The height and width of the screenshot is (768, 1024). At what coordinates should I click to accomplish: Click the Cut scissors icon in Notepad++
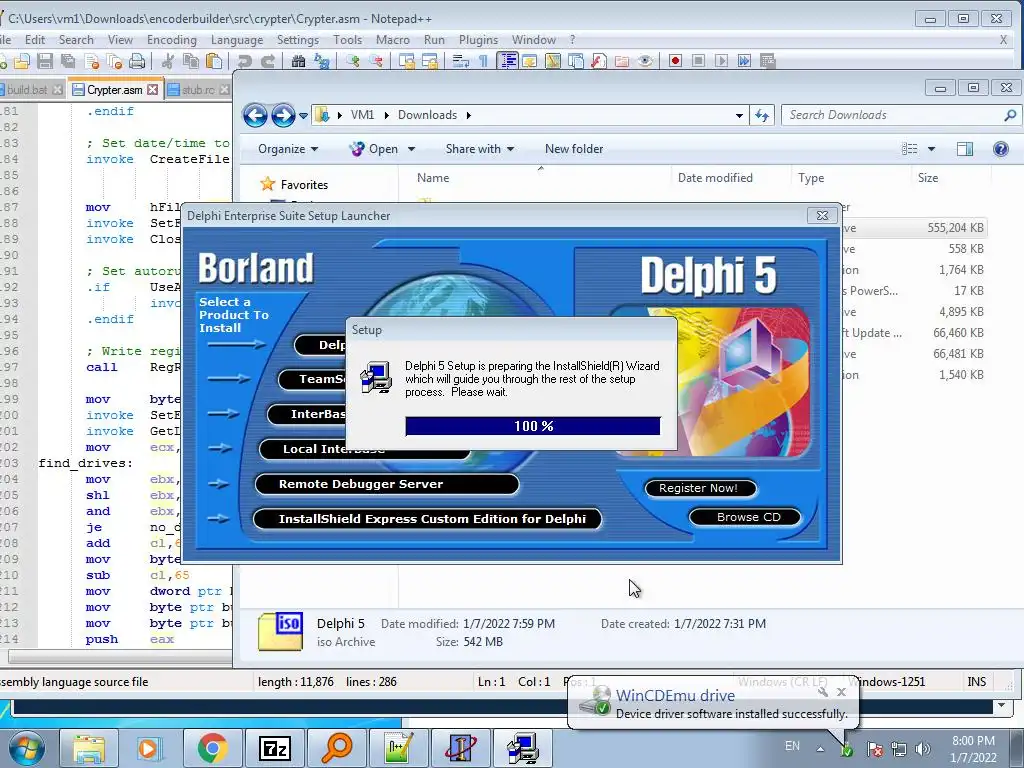click(x=168, y=61)
